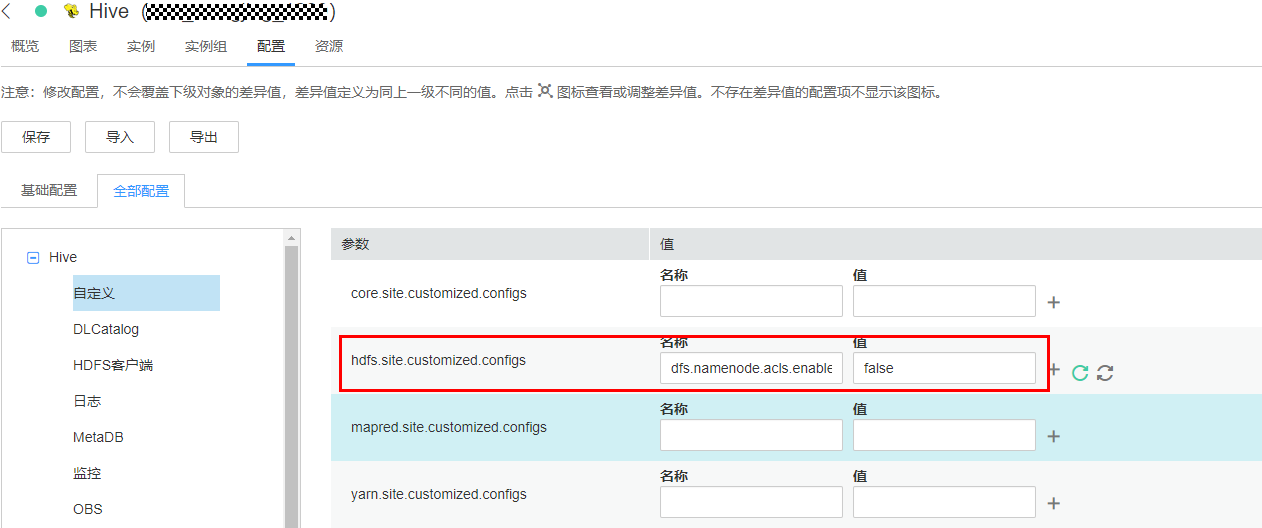Switch to the 全部配置 tab

pos(141,191)
